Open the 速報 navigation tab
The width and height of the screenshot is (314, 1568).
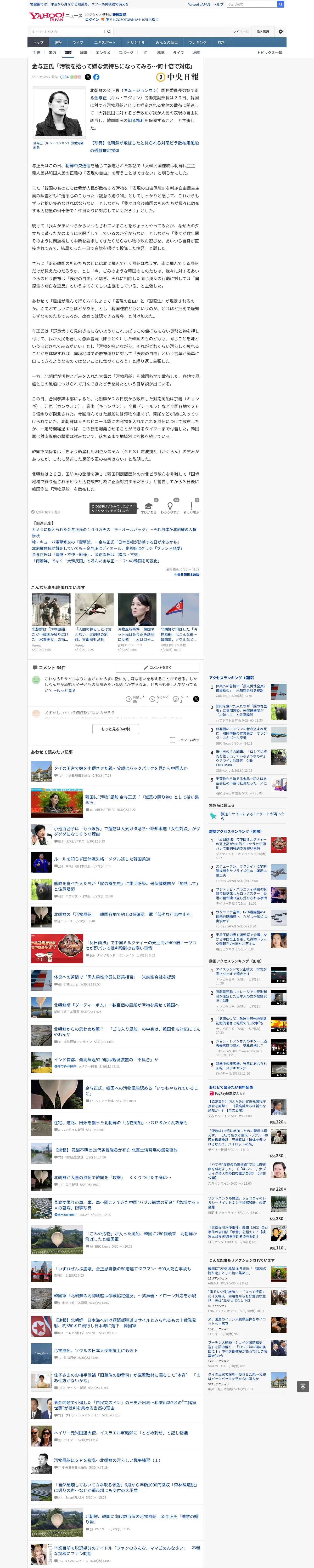[58, 43]
